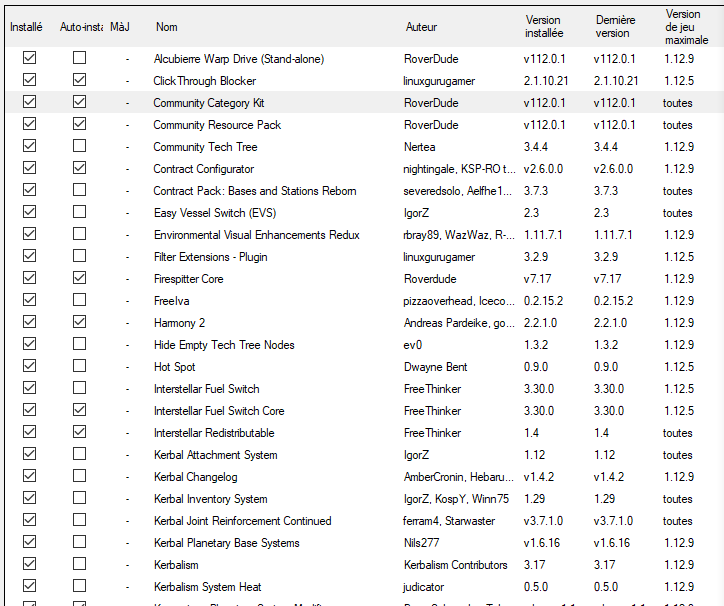Sort by Dernière version column header
The width and height of the screenshot is (724, 606).
[x=615, y=27]
